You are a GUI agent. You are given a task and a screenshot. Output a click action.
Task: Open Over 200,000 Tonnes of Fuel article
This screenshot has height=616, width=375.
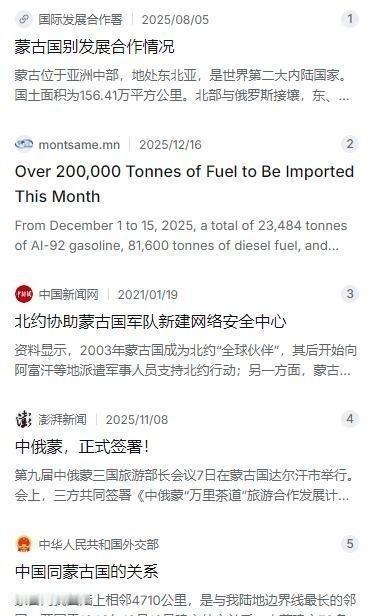(185, 184)
